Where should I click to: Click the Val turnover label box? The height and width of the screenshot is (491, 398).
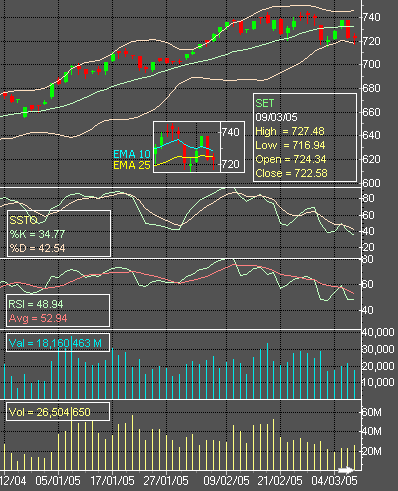click(58, 343)
